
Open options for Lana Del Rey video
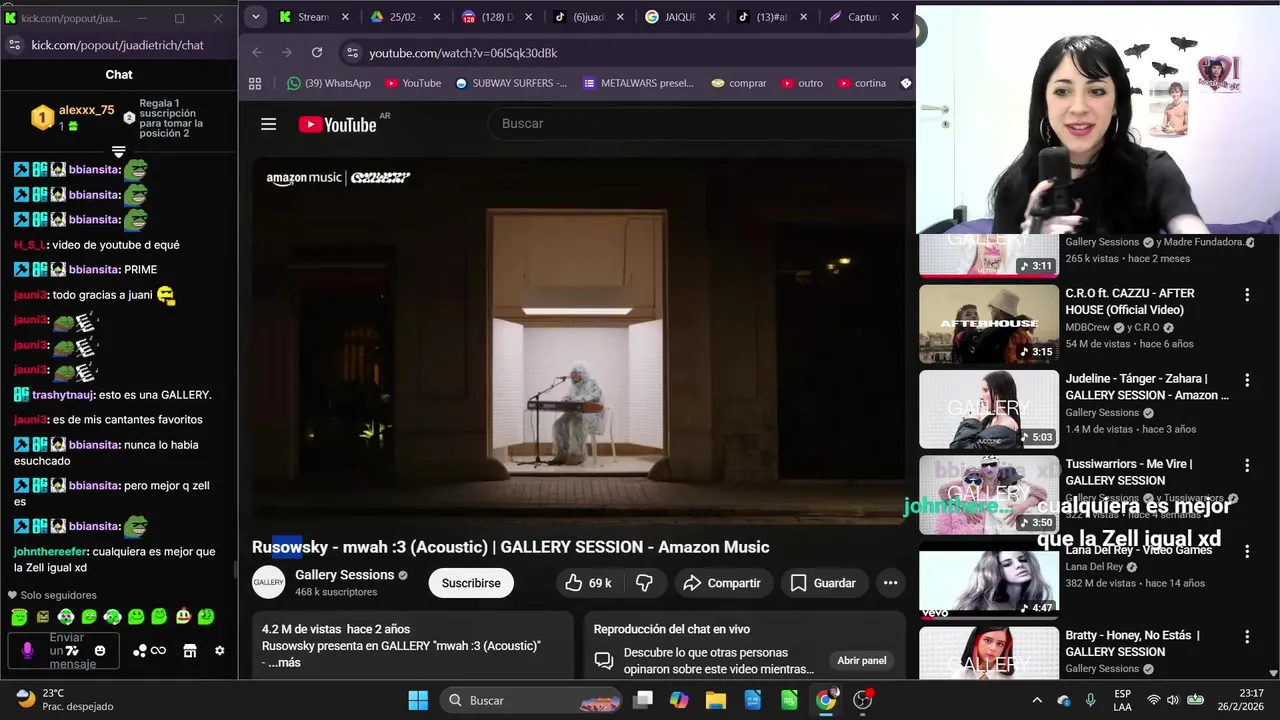click(x=1246, y=551)
